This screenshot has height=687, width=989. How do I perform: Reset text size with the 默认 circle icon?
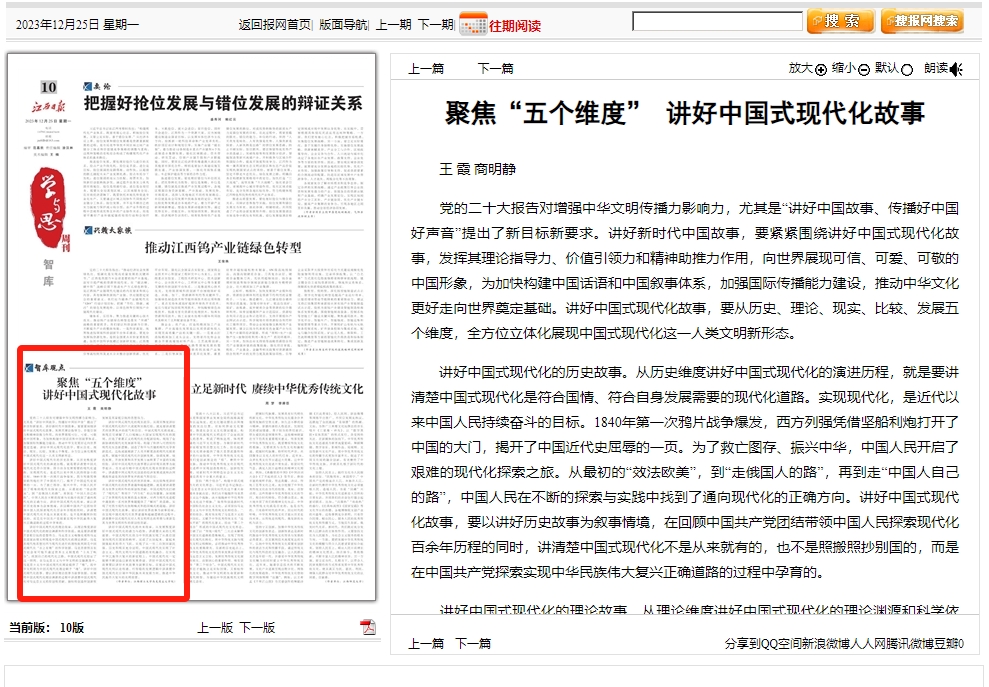[907, 69]
